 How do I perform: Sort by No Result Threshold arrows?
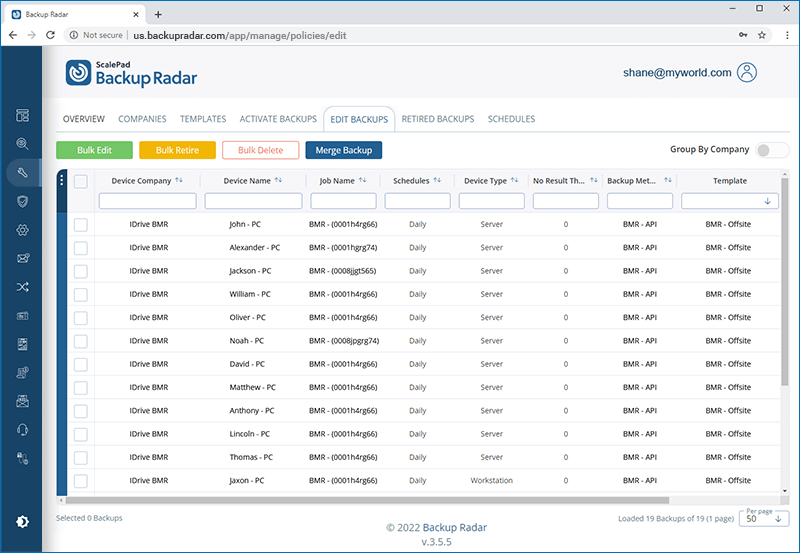click(593, 180)
